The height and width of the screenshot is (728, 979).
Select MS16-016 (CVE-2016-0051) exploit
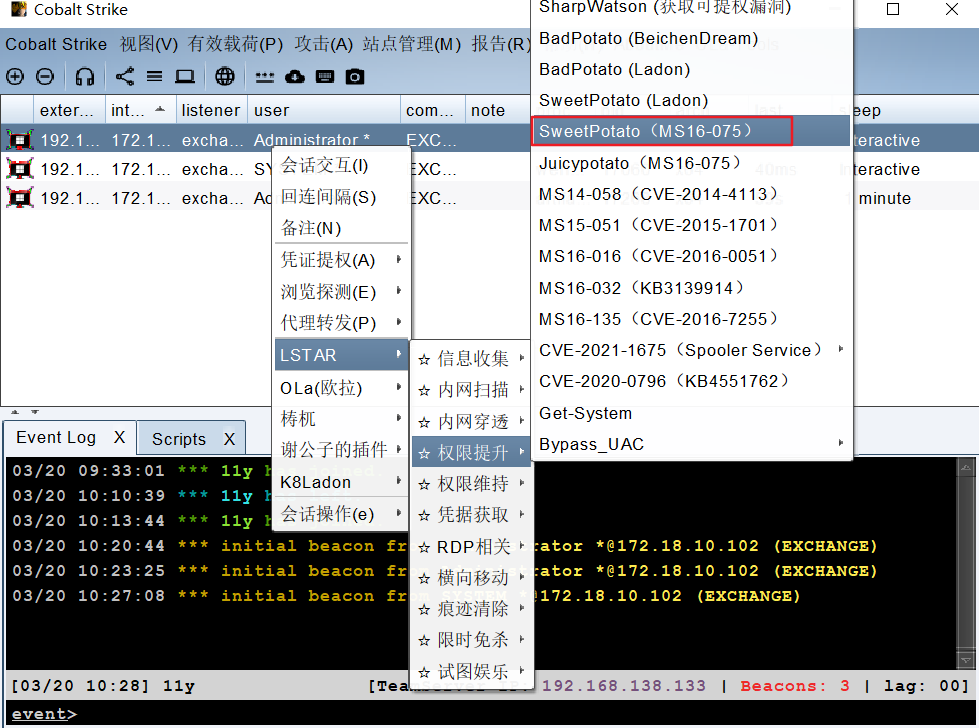pos(692,256)
